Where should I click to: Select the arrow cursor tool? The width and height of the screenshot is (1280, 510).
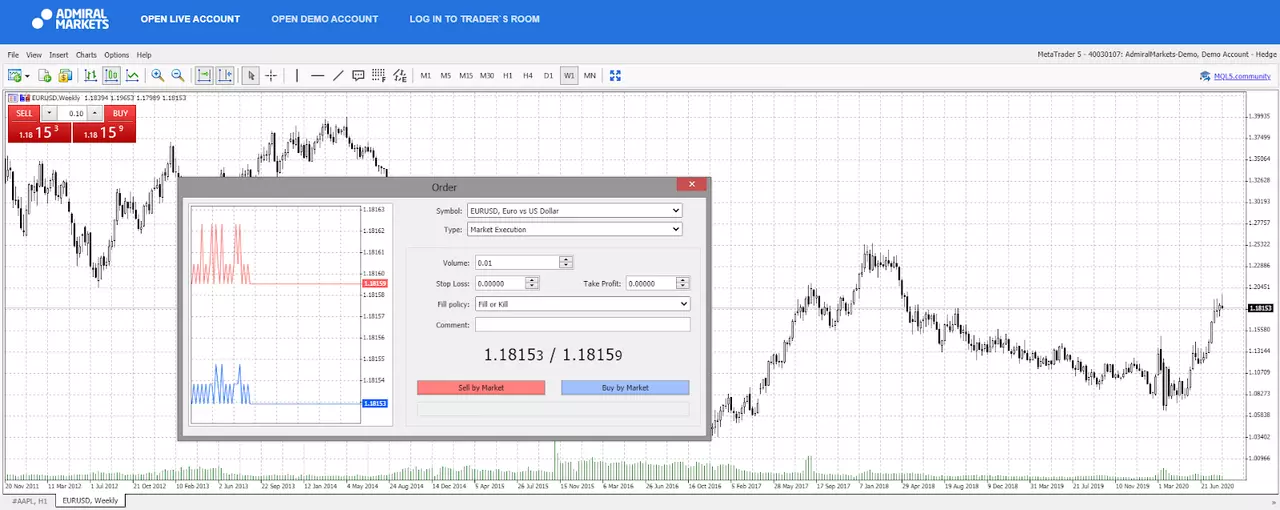pos(251,75)
